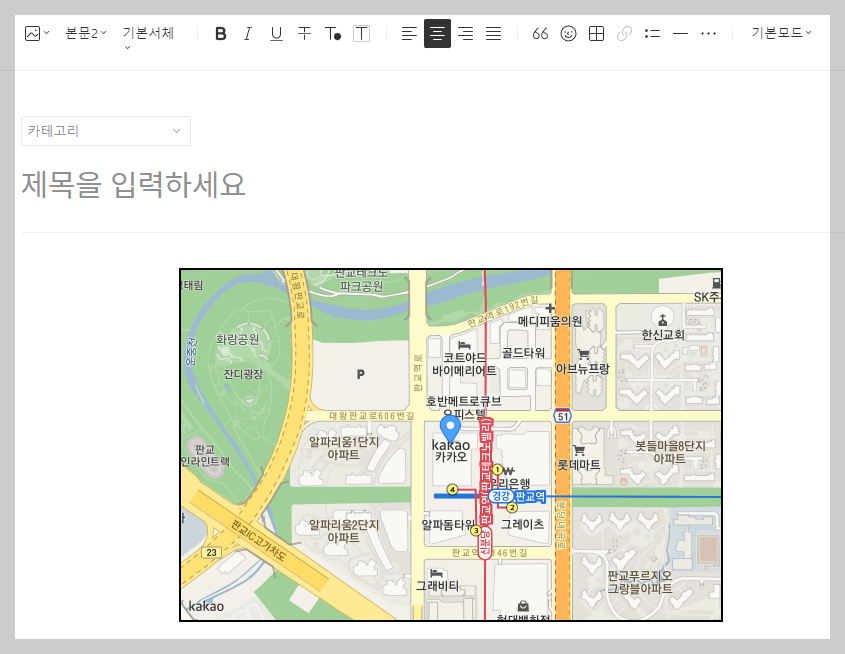Viewport: 845px width, 654px height.
Task: Open the text background color tool
Action: [362, 34]
